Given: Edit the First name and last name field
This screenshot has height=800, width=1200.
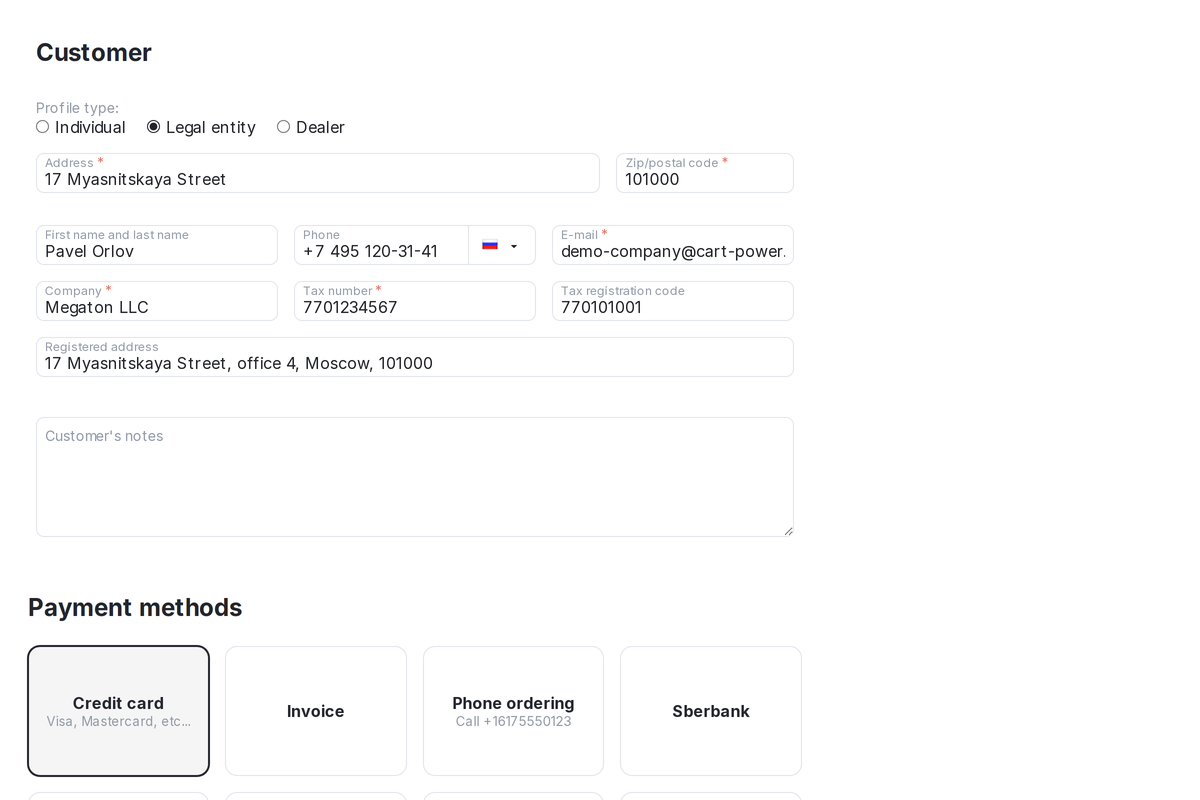Looking at the screenshot, I should pos(157,245).
